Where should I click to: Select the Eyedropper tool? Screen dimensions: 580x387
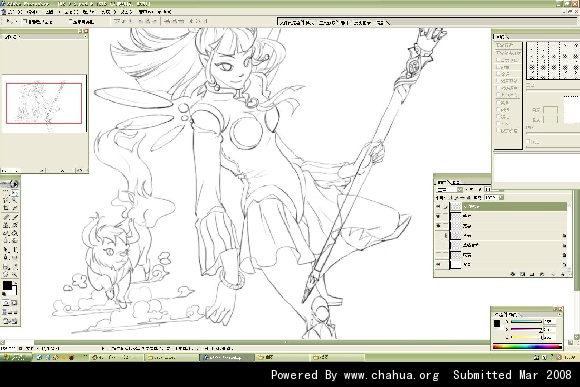pyautogui.click(x=15, y=267)
